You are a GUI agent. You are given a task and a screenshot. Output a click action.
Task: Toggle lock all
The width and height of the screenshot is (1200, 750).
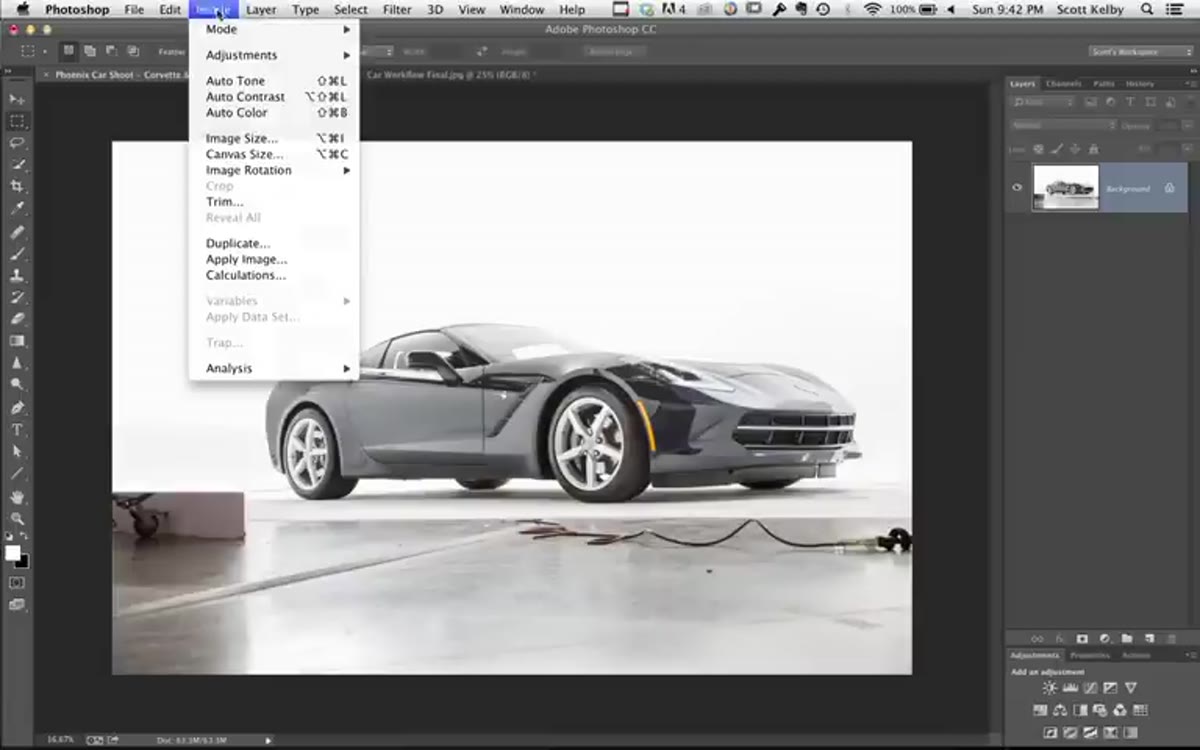[1092, 149]
